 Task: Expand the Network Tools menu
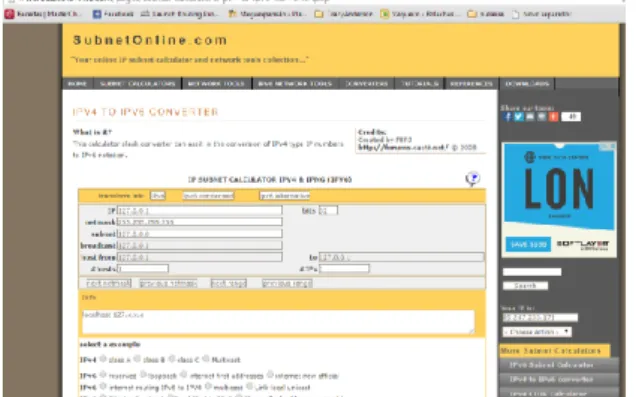[216, 84]
